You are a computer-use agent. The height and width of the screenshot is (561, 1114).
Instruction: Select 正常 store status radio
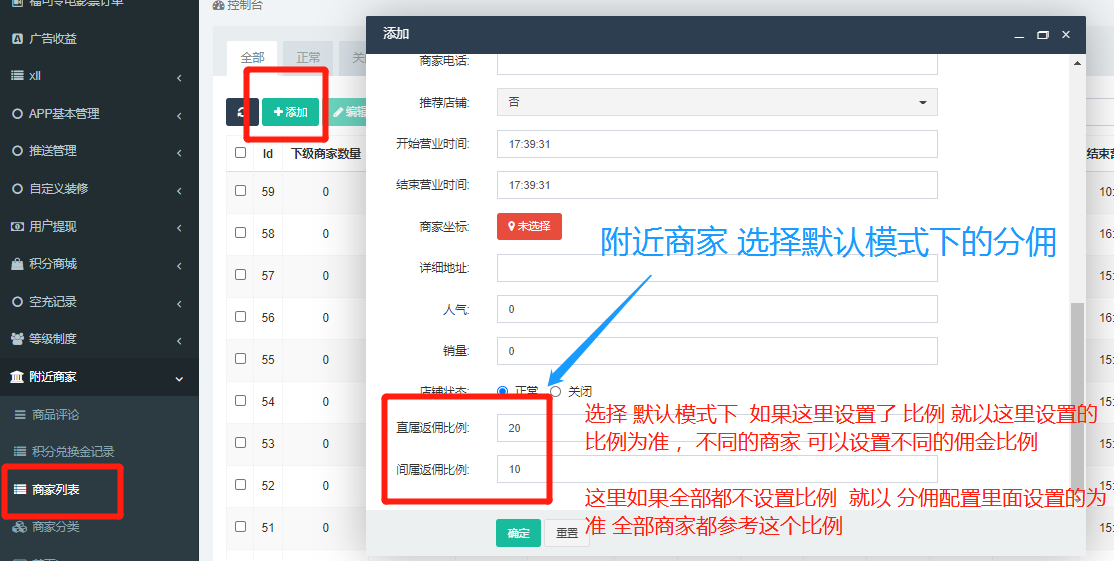[503, 391]
